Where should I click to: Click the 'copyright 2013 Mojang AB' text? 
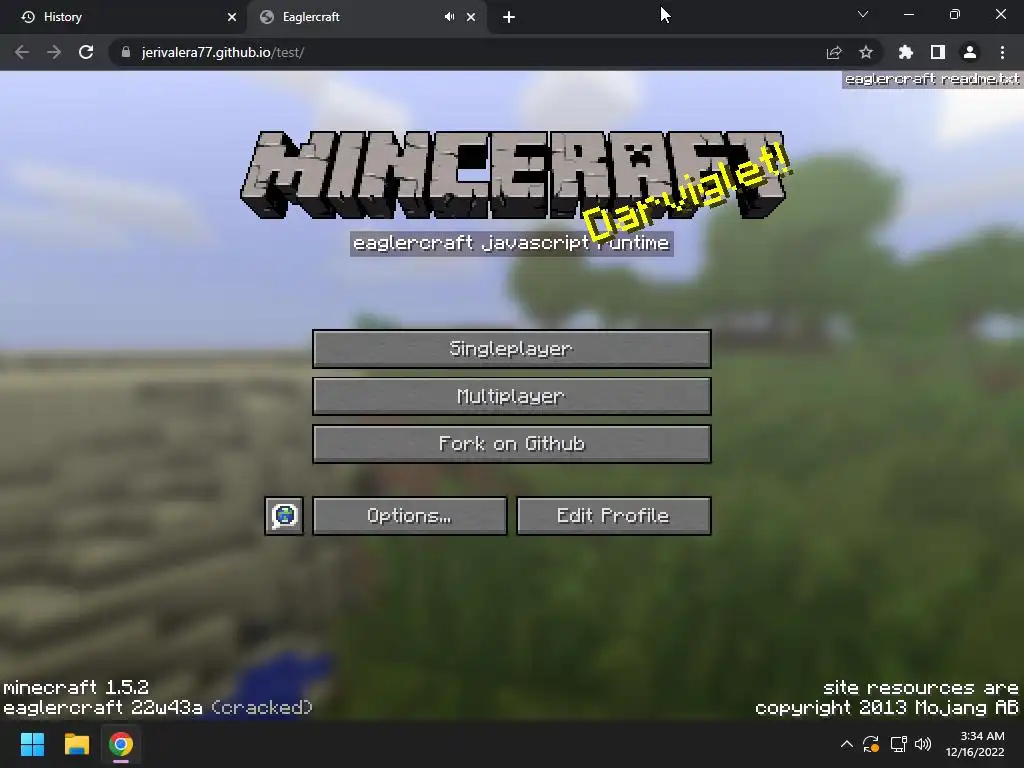click(x=886, y=707)
